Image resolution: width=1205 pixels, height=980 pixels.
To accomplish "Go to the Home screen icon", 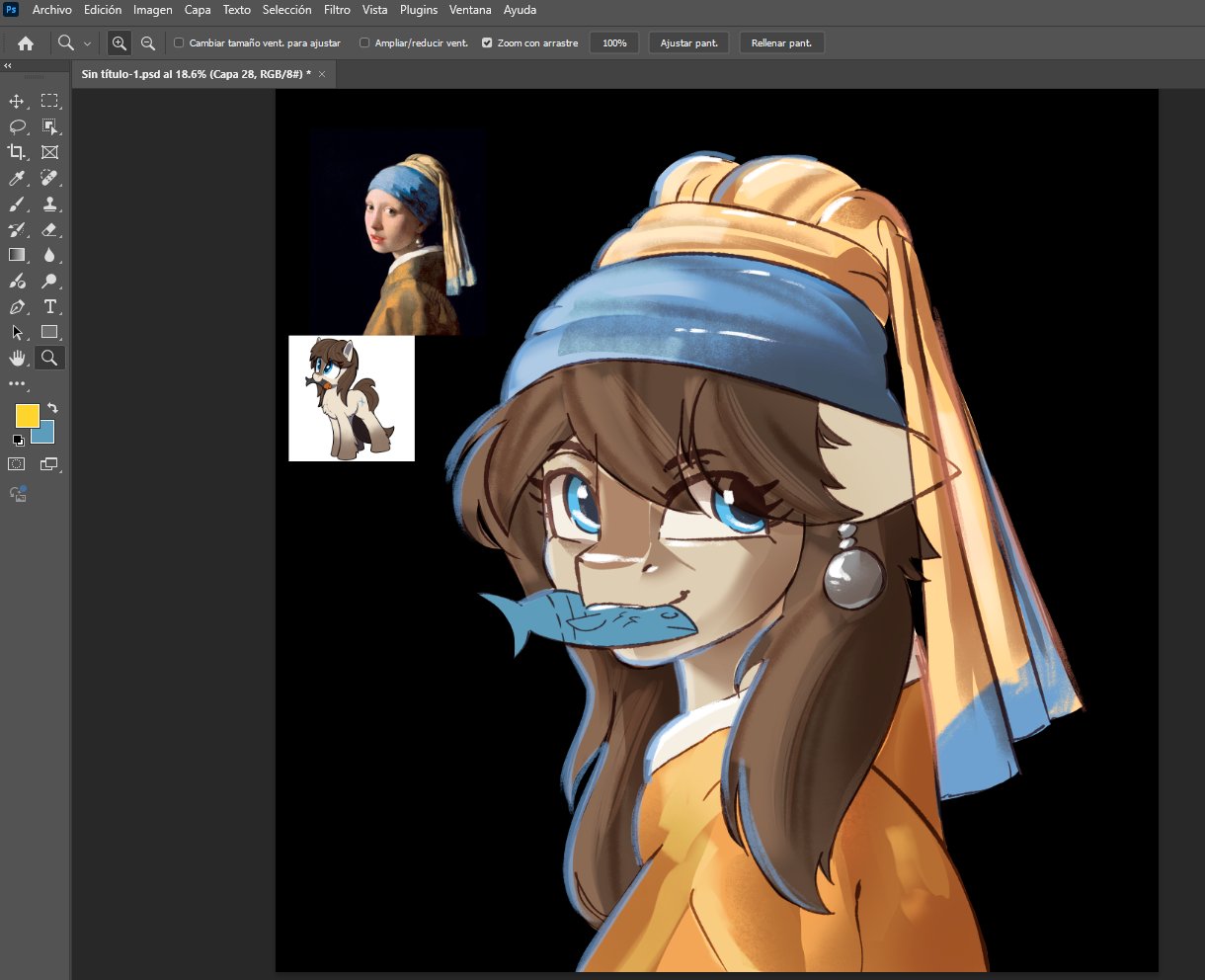I will (26, 43).
